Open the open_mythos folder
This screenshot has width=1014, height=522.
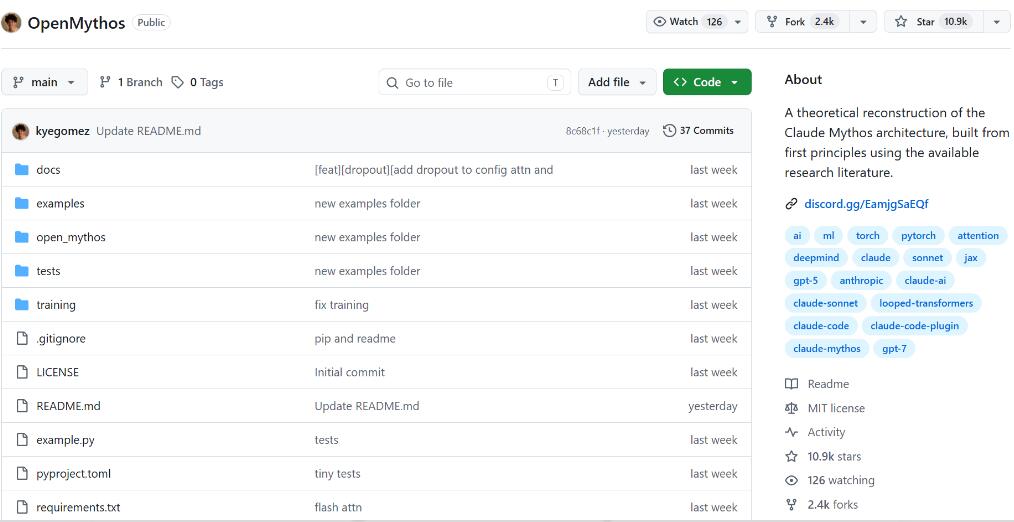point(71,237)
